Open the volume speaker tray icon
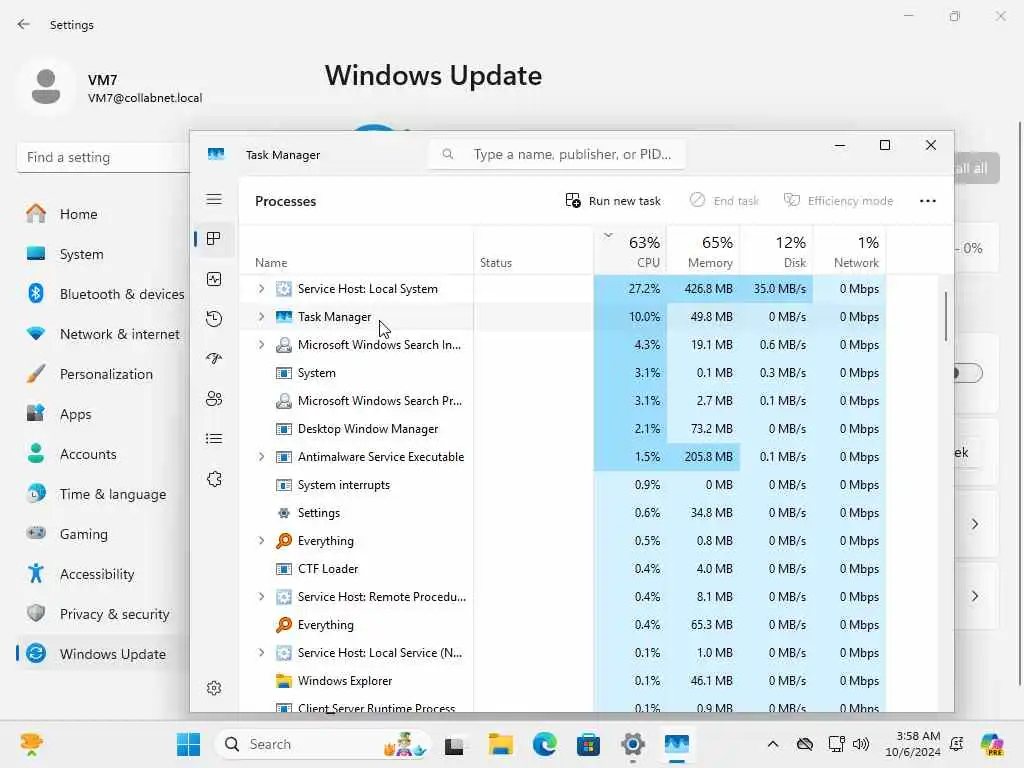This screenshot has height=768, width=1024. click(861, 744)
